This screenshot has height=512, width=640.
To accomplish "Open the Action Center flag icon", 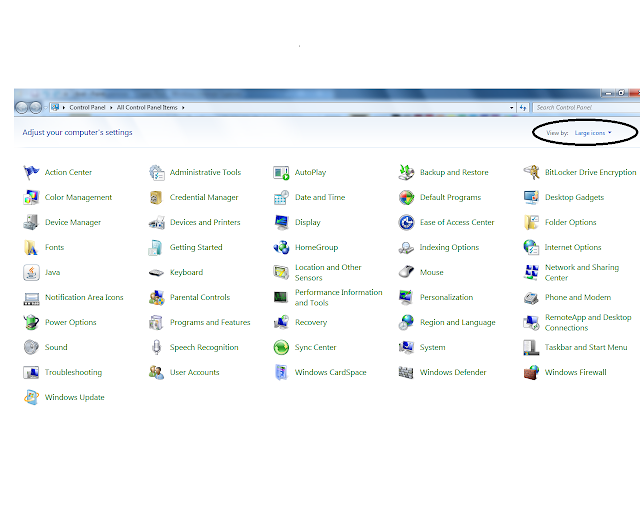I will pos(31,173).
